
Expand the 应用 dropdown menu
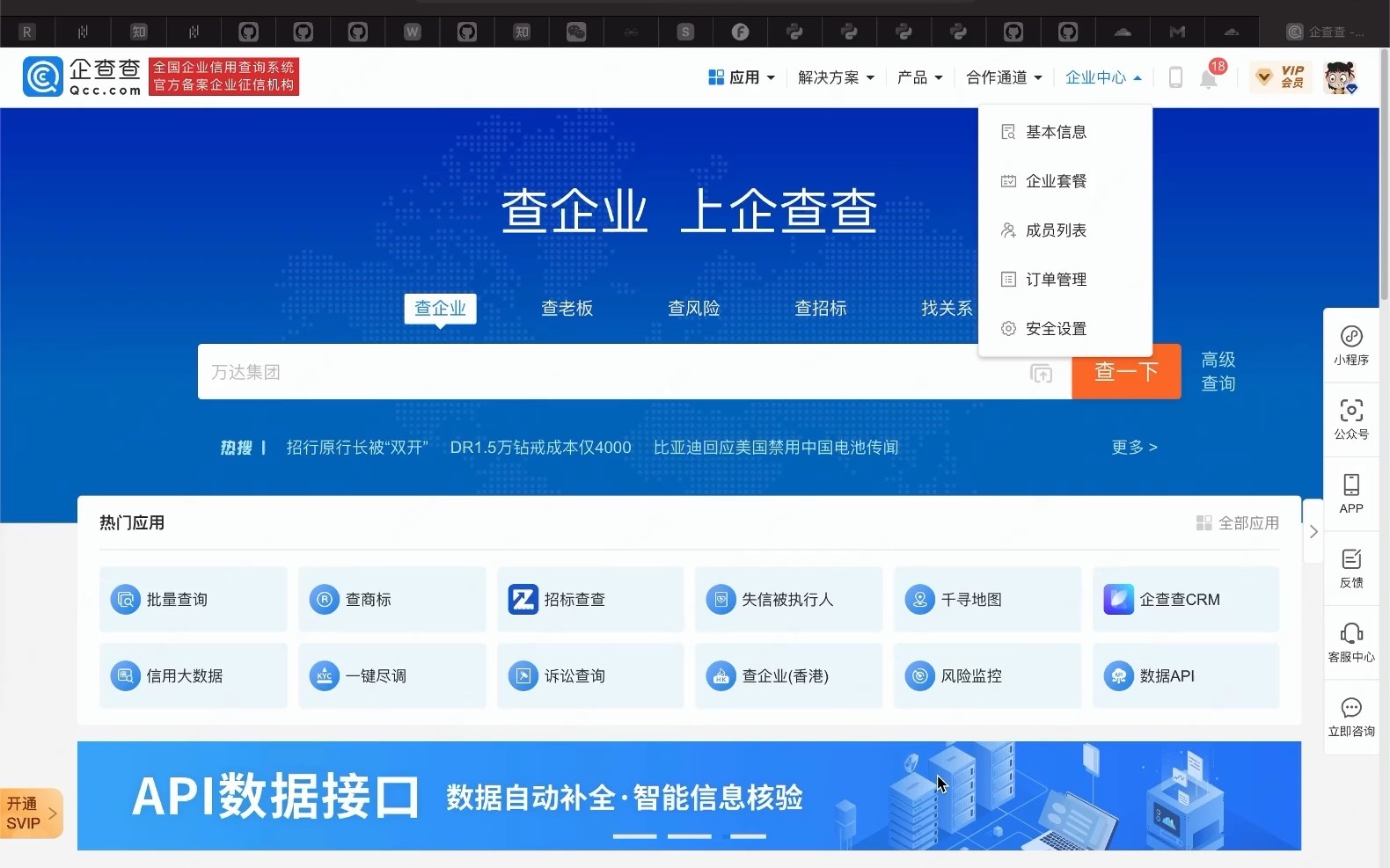pos(742,77)
